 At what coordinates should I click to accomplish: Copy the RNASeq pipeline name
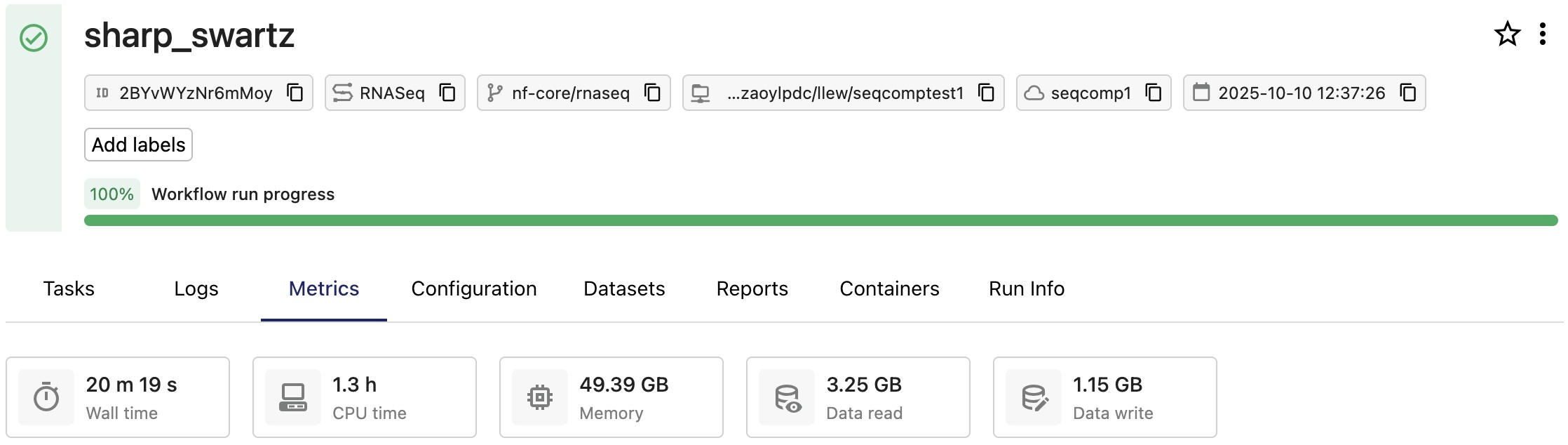pos(447,93)
